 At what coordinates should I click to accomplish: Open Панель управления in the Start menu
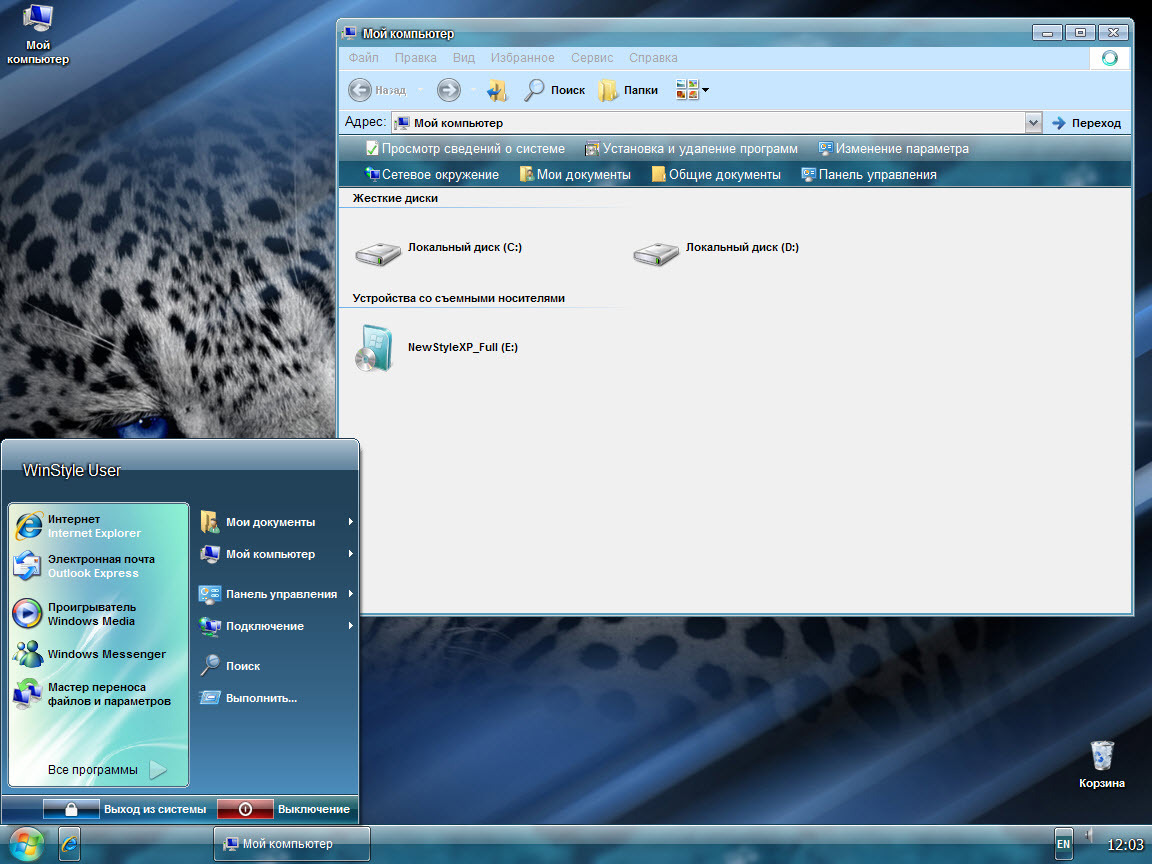tap(276, 594)
